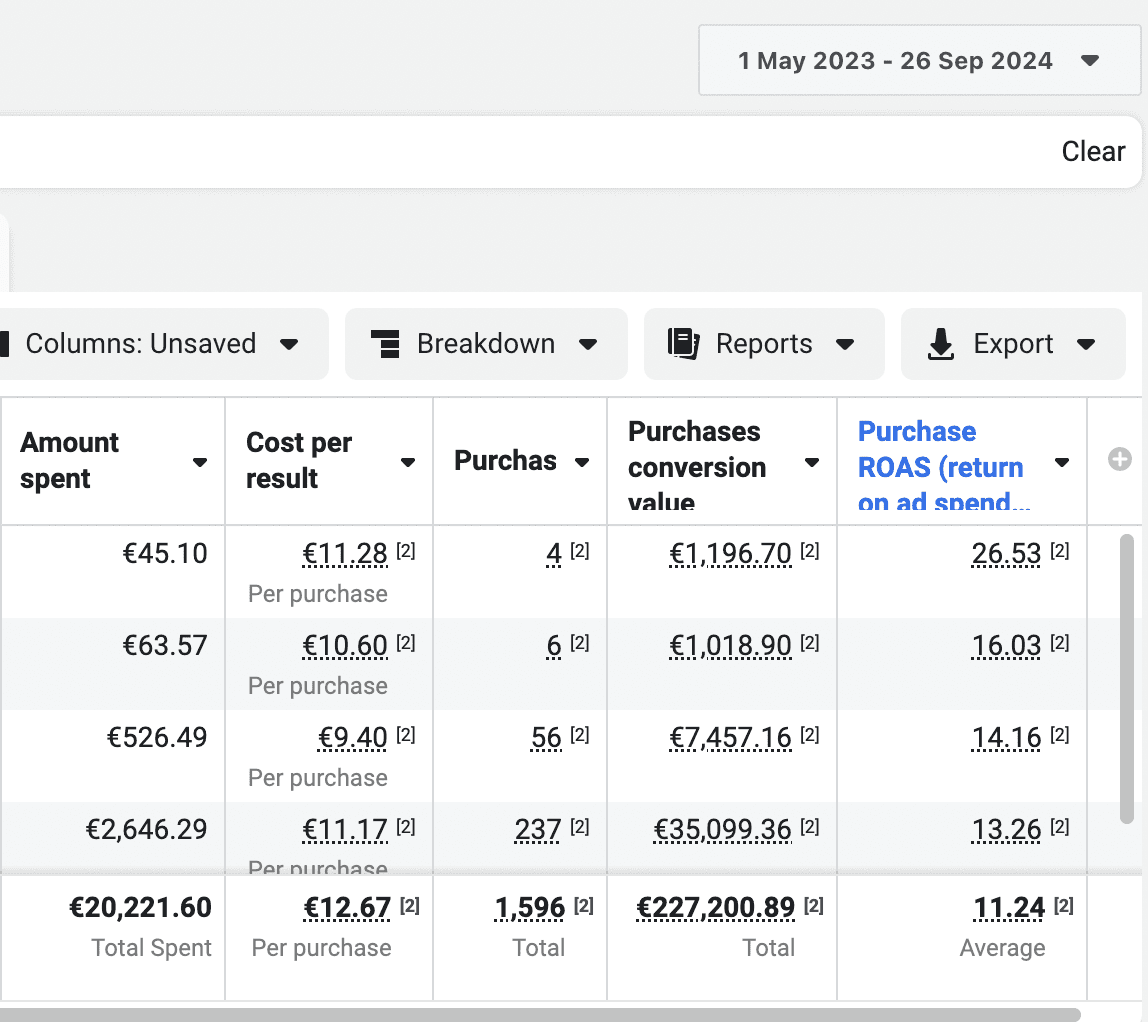Click the Export download icon
The height and width of the screenshot is (1022, 1148).
click(941, 344)
